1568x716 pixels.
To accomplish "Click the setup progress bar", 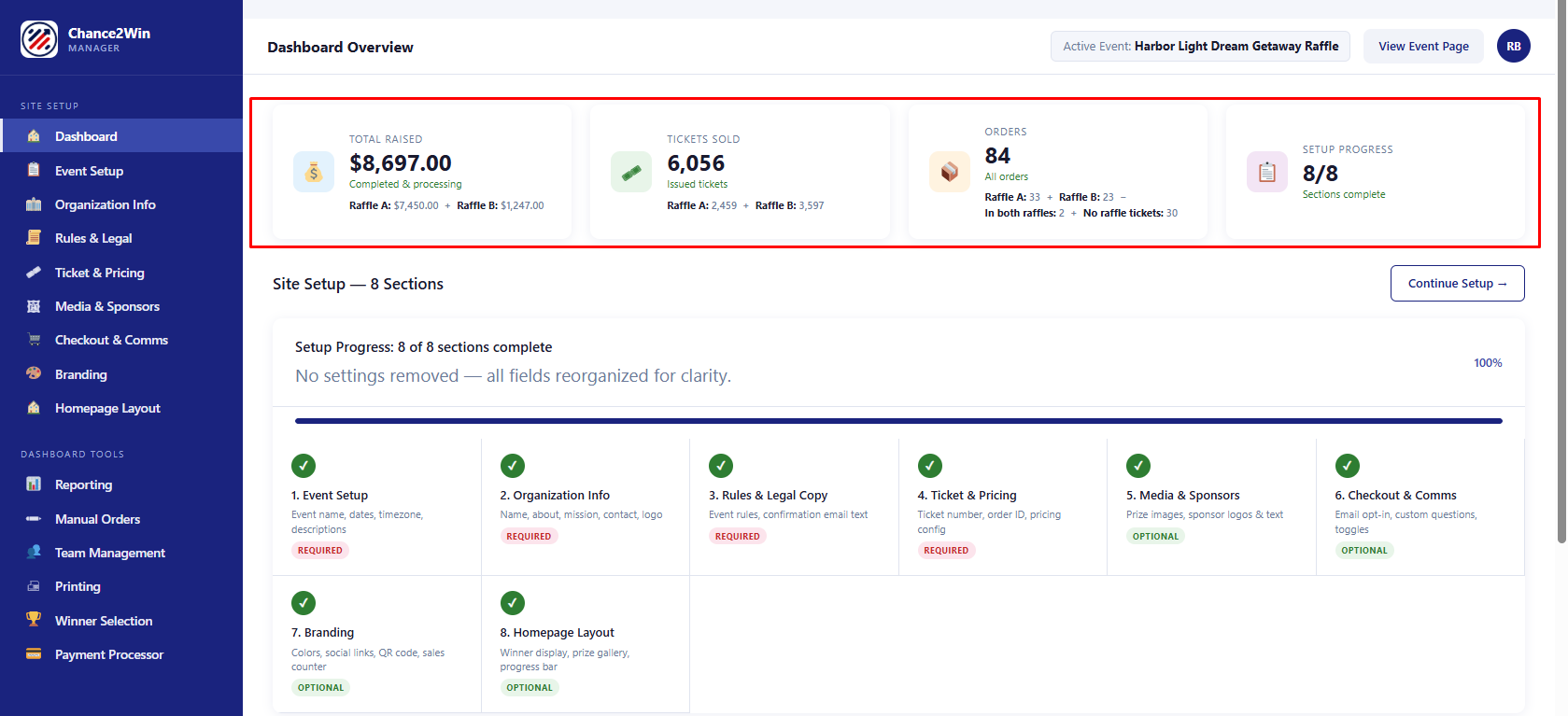I will tap(898, 421).
